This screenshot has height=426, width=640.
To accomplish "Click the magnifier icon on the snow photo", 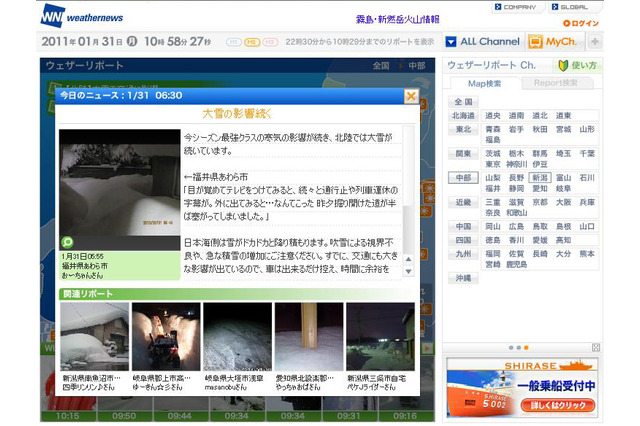I will click(x=68, y=241).
